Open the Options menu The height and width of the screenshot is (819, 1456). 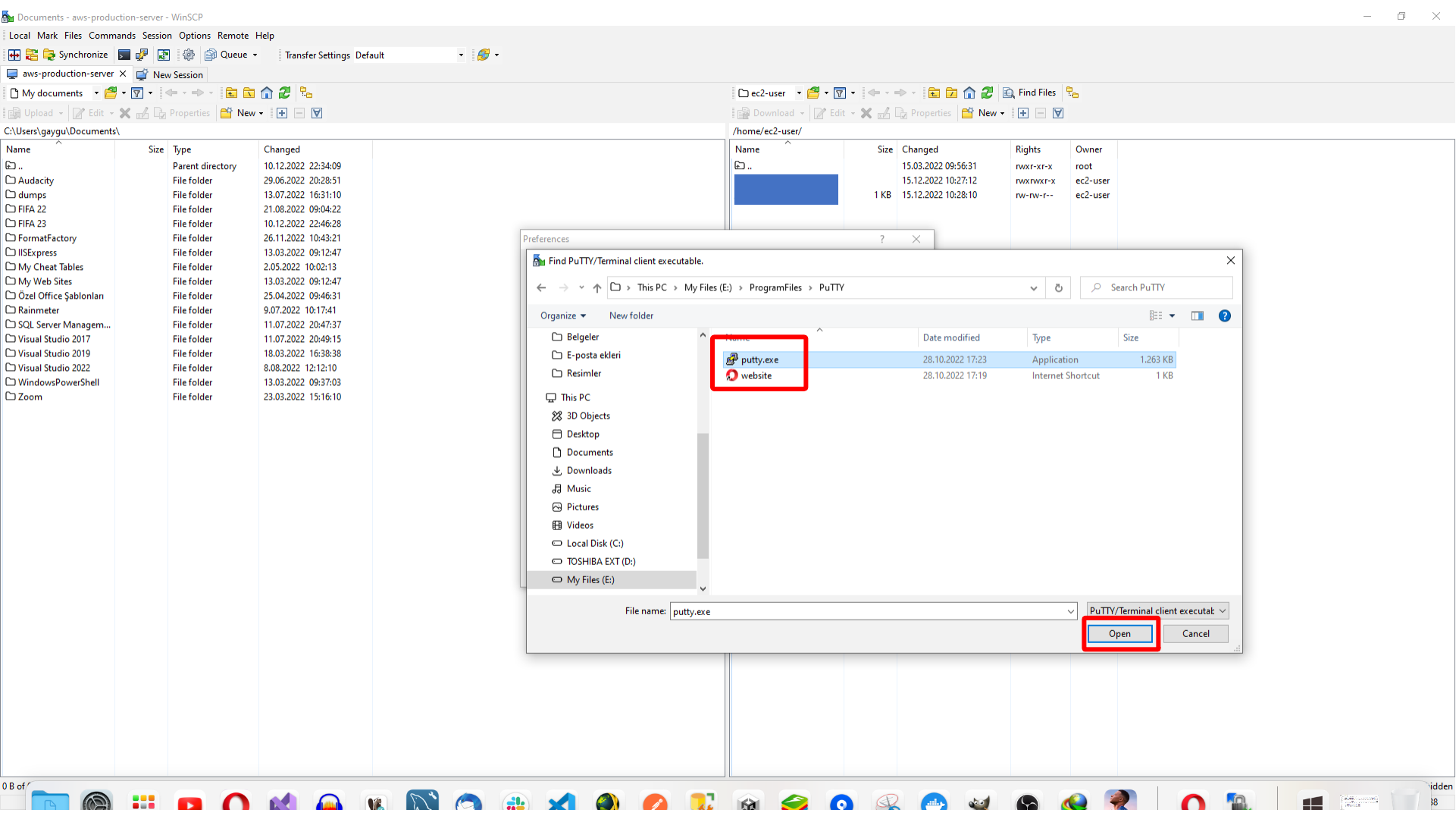point(195,36)
